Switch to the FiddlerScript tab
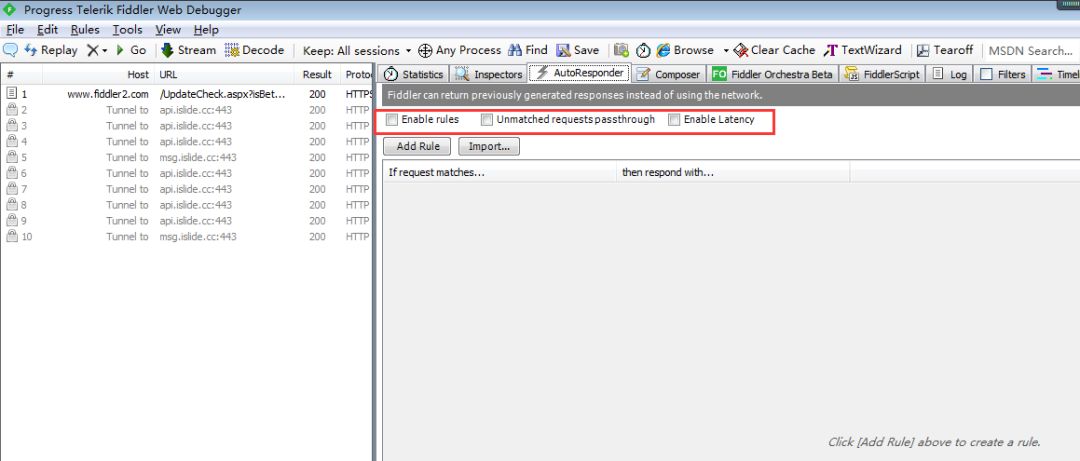 (x=883, y=74)
